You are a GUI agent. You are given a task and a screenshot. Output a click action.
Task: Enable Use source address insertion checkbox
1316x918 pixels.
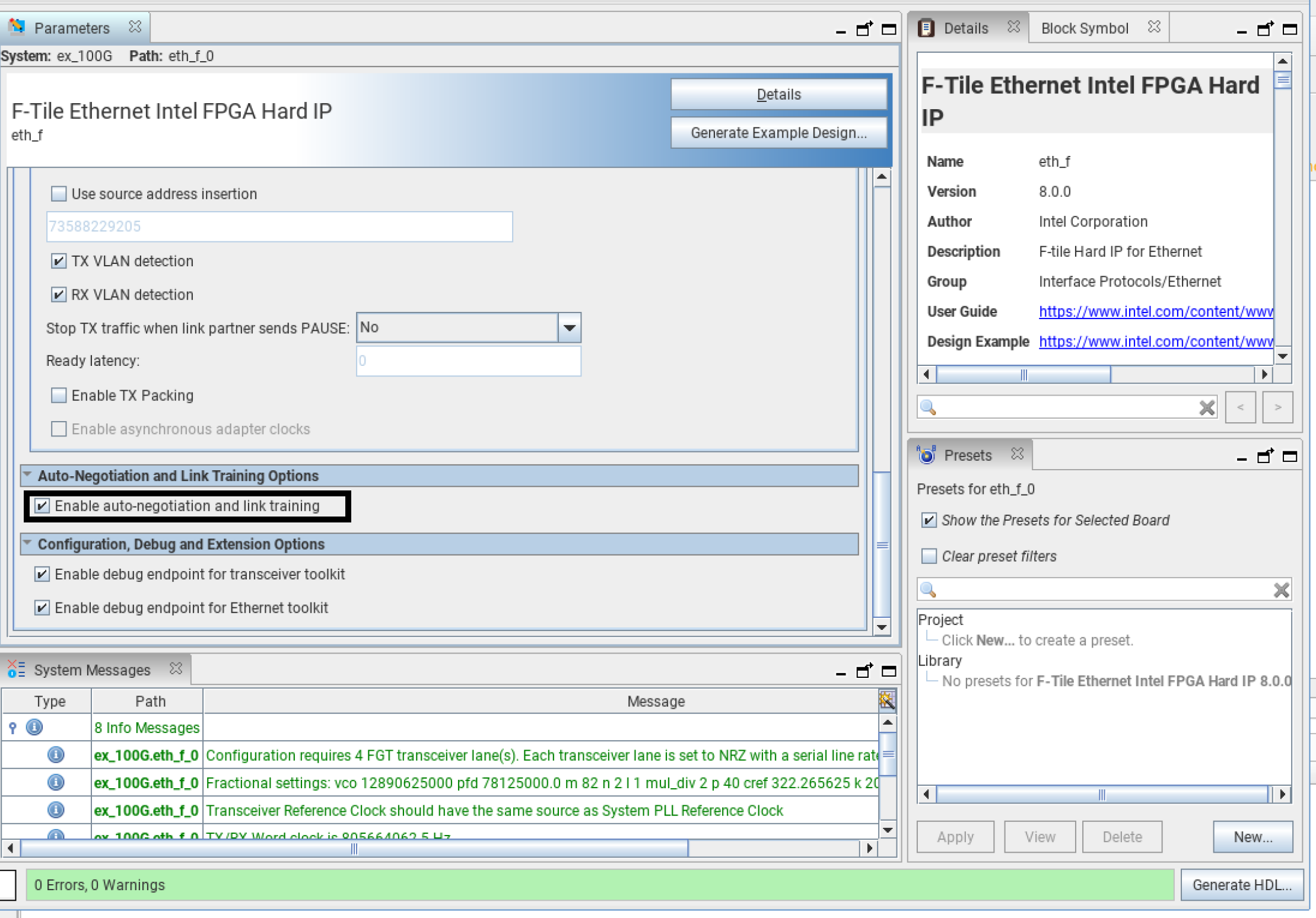tap(59, 194)
